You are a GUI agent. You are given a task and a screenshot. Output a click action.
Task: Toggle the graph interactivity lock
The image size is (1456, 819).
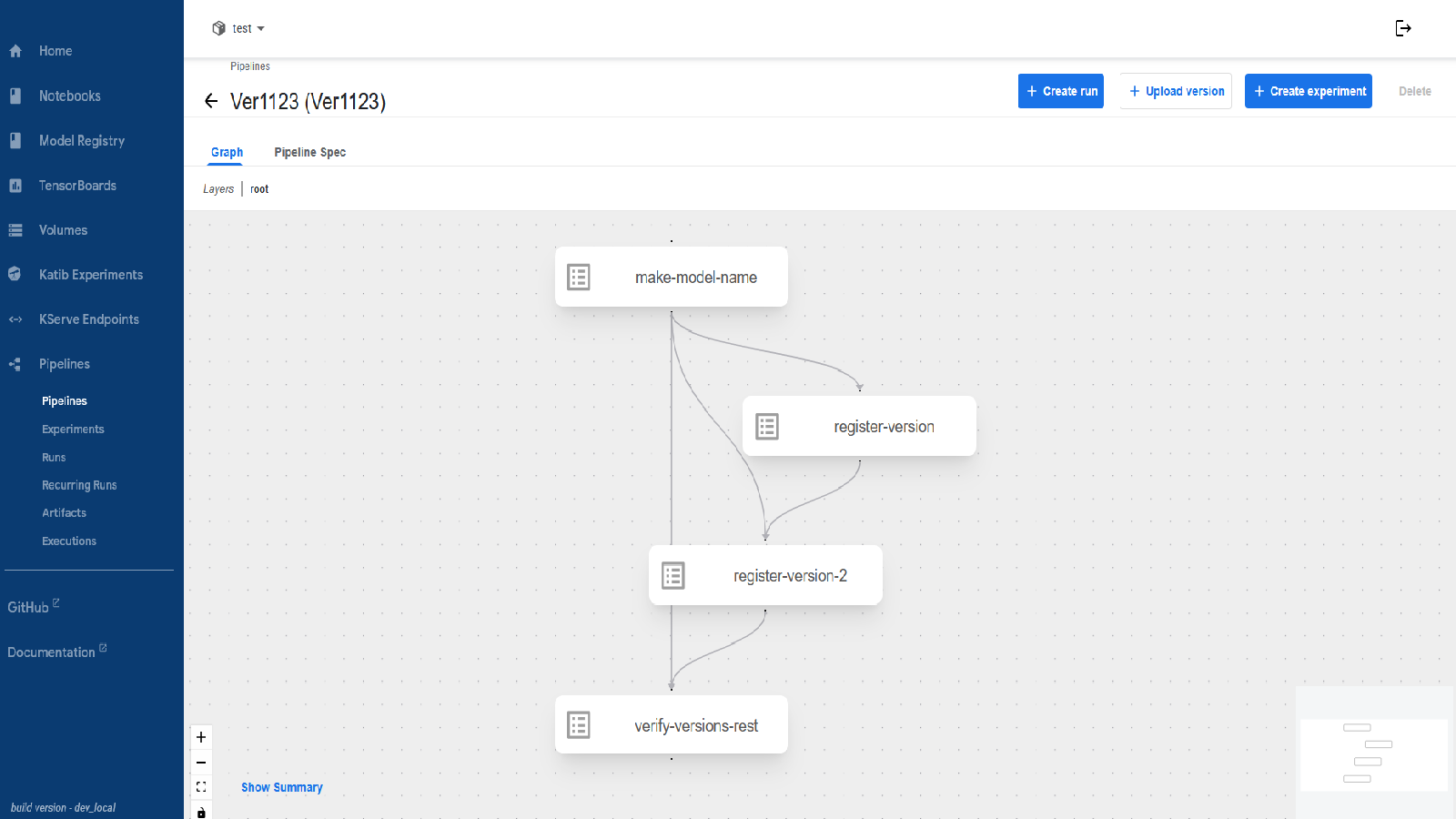click(201, 811)
